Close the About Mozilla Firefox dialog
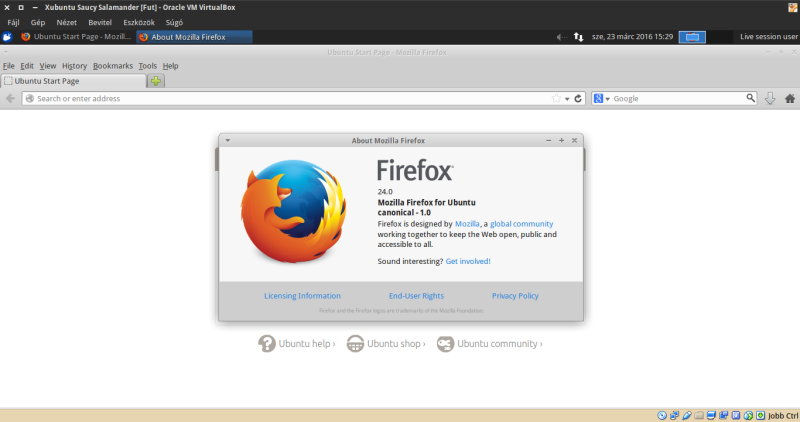This screenshot has height=422, width=800. point(574,140)
